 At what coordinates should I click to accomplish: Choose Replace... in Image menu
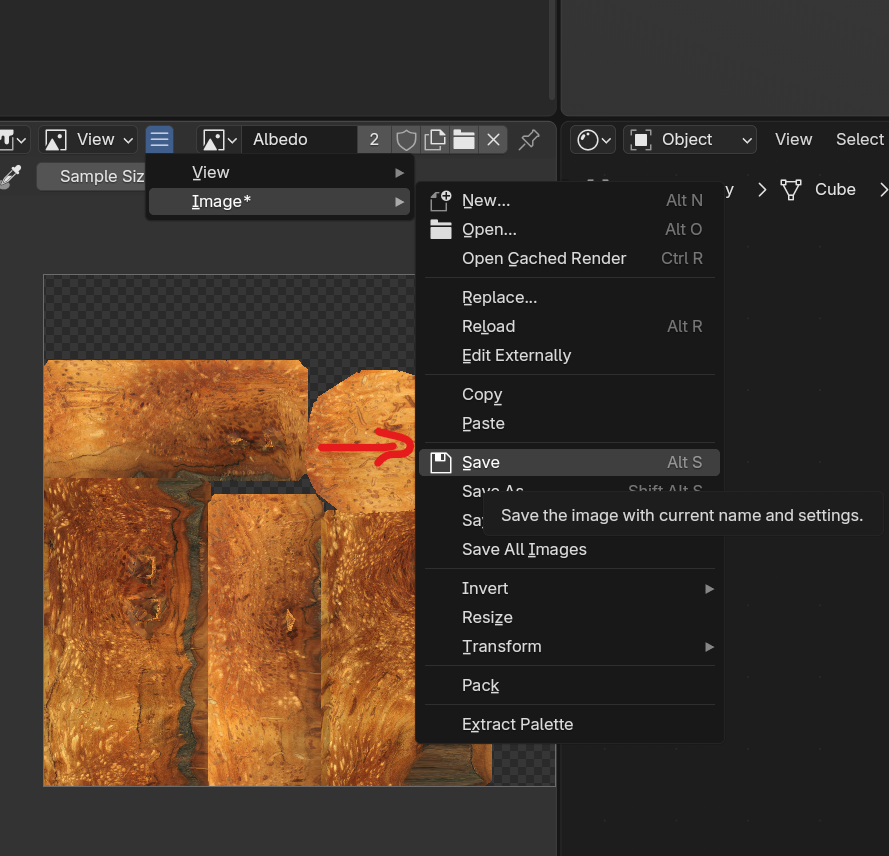pyautogui.click(x=569, y=297)
